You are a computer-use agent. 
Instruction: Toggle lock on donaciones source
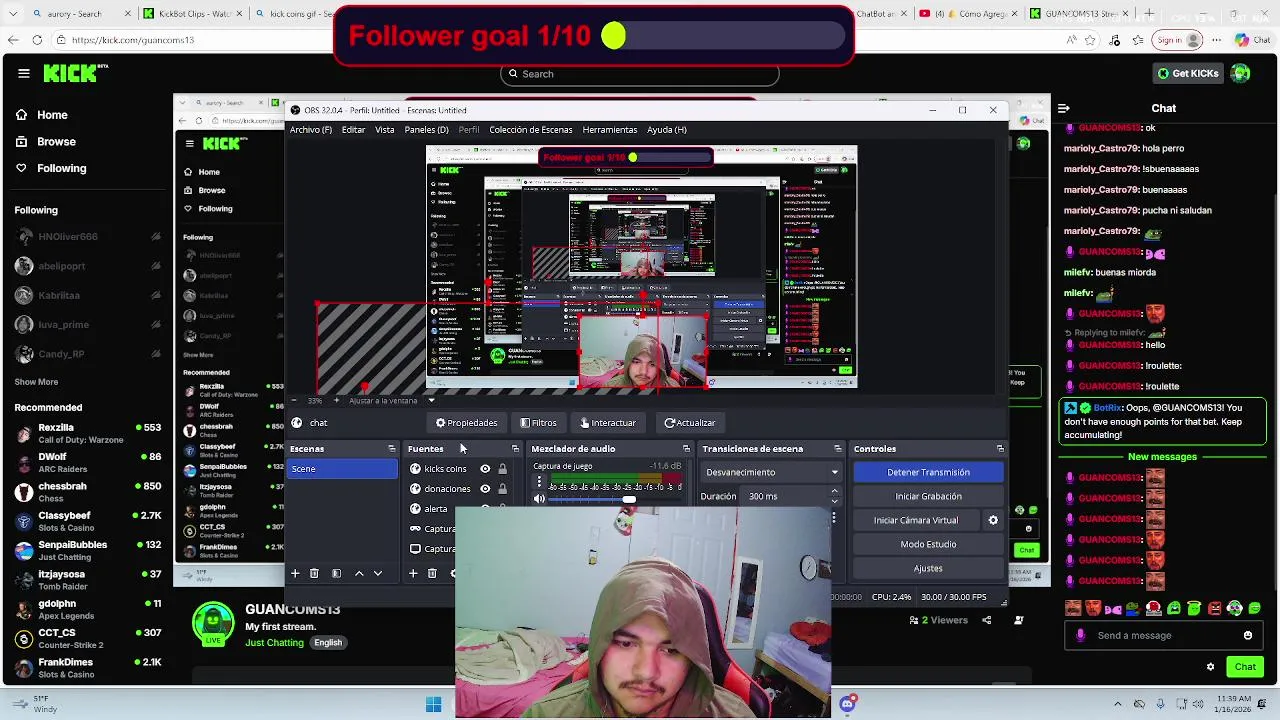pyautogui.click(x=502, y=489)
